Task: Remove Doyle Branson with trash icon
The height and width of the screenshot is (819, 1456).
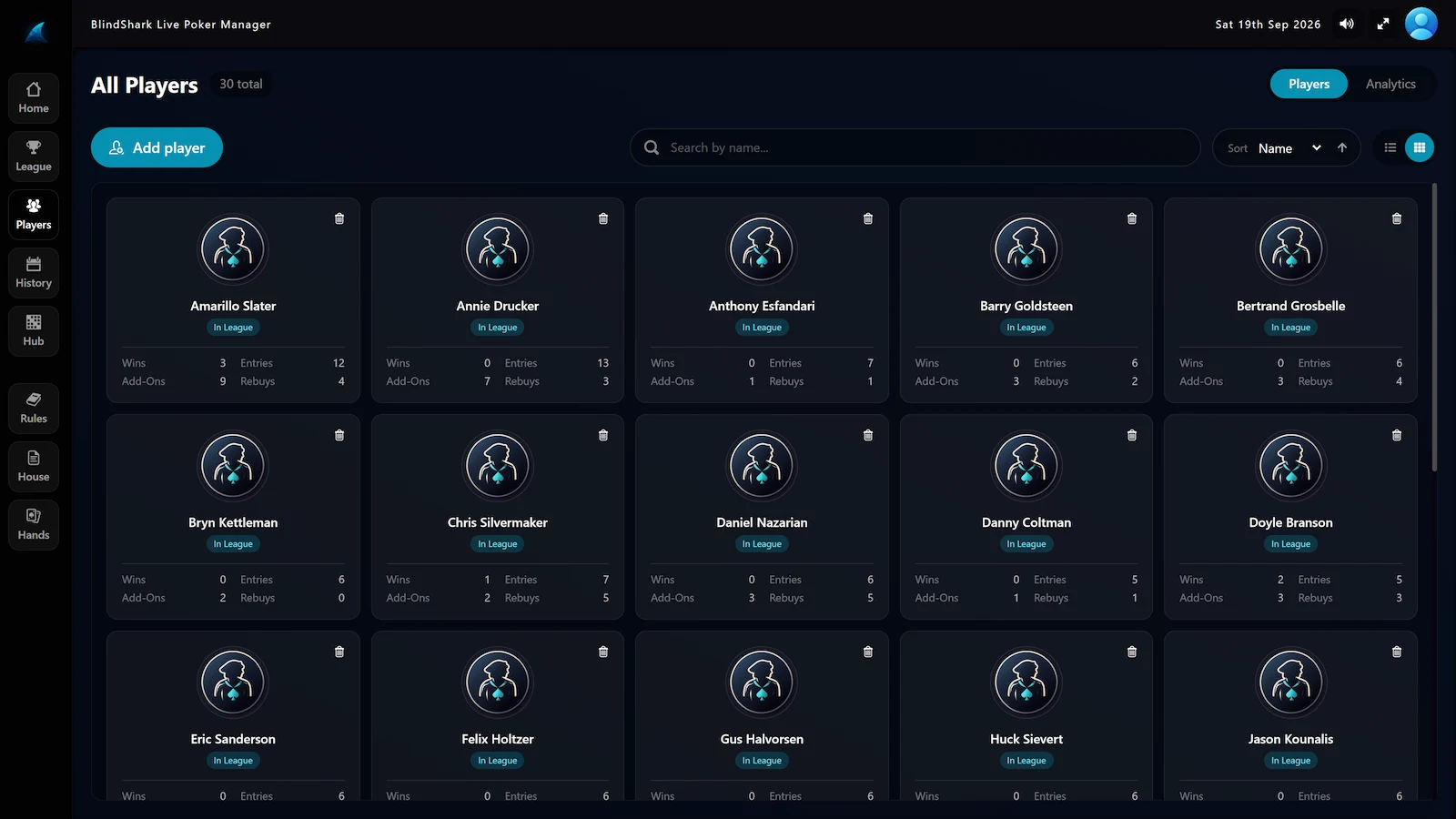Action: click(x=1397, y=435)
